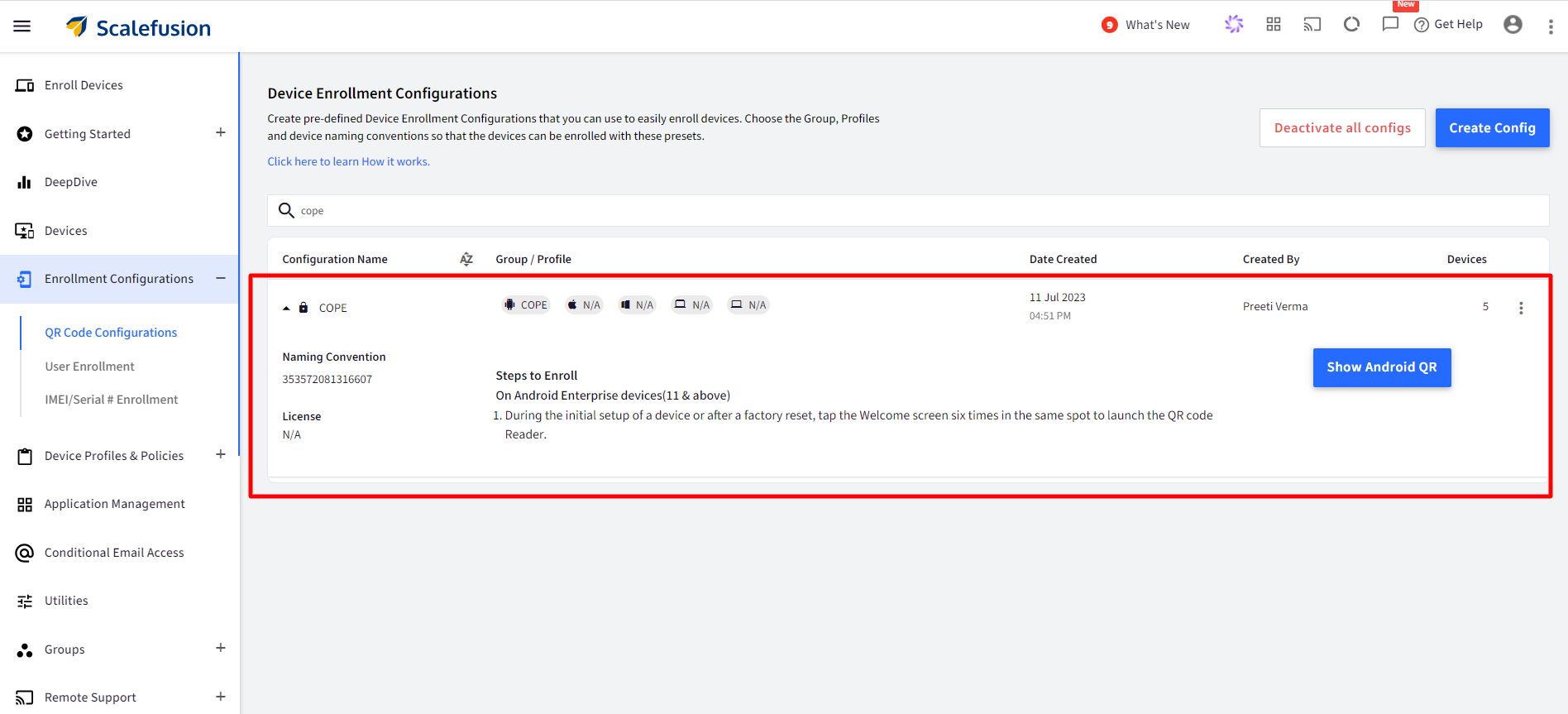Viewport: 1568px width, 714px height.
Task: Open Remote Support section
Action: [x=90, y=697]
